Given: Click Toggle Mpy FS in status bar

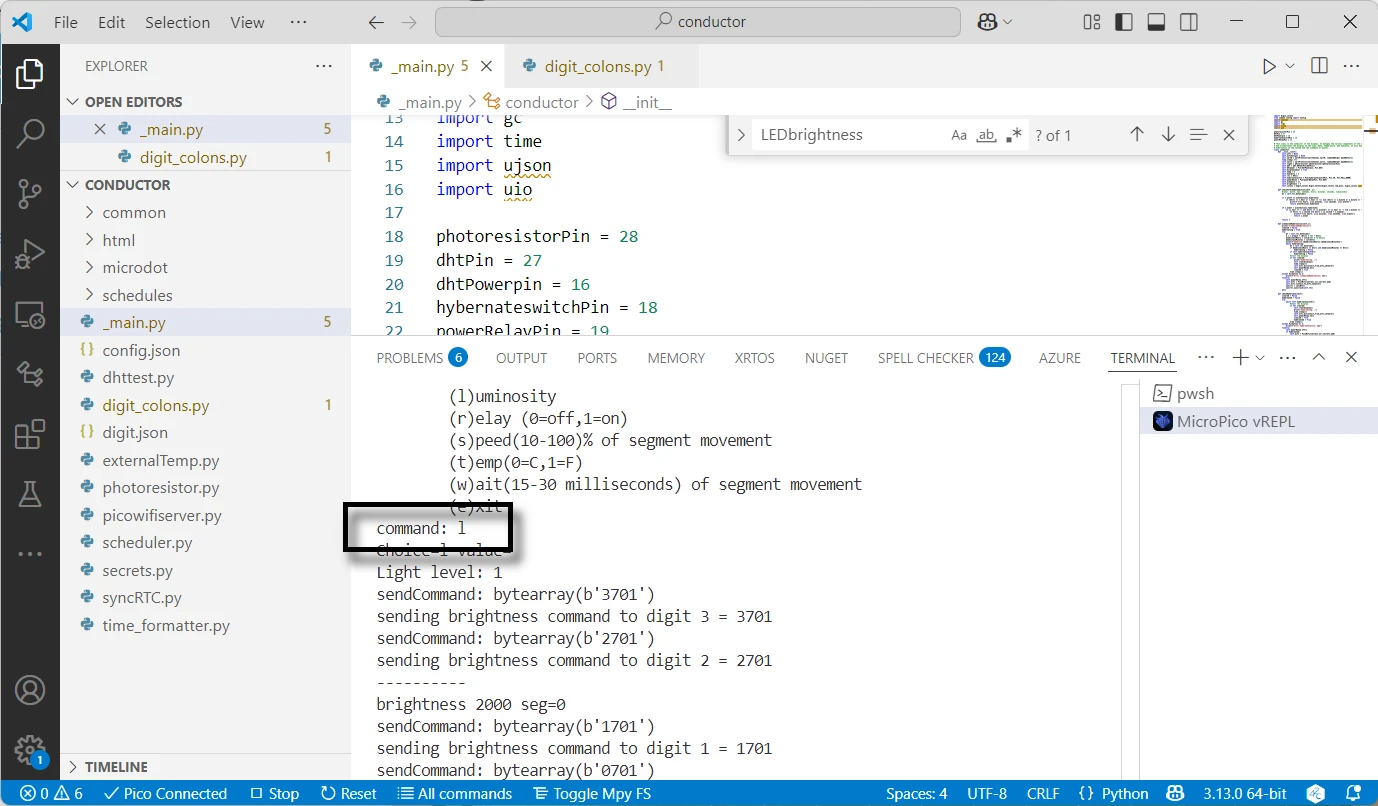Looking at the screenshot, I should coord(592,794).
